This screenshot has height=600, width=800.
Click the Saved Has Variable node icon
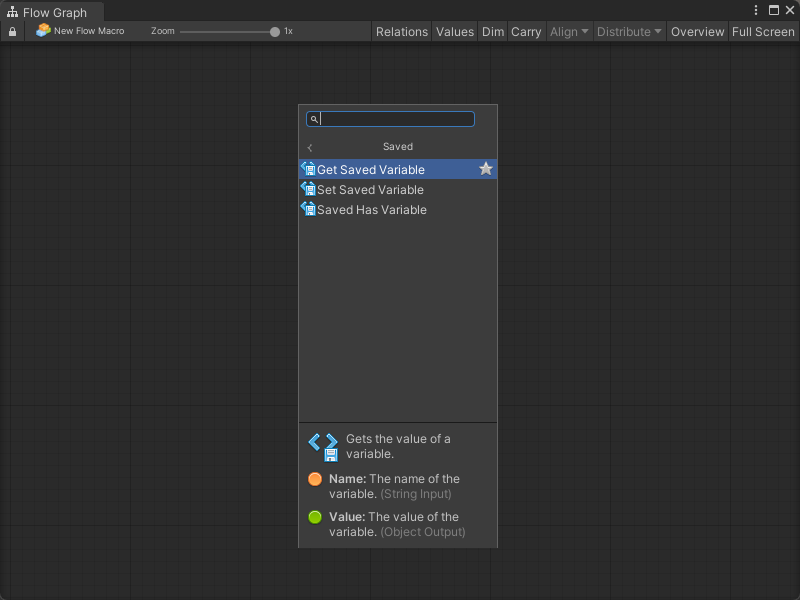[x=308, y=209]
